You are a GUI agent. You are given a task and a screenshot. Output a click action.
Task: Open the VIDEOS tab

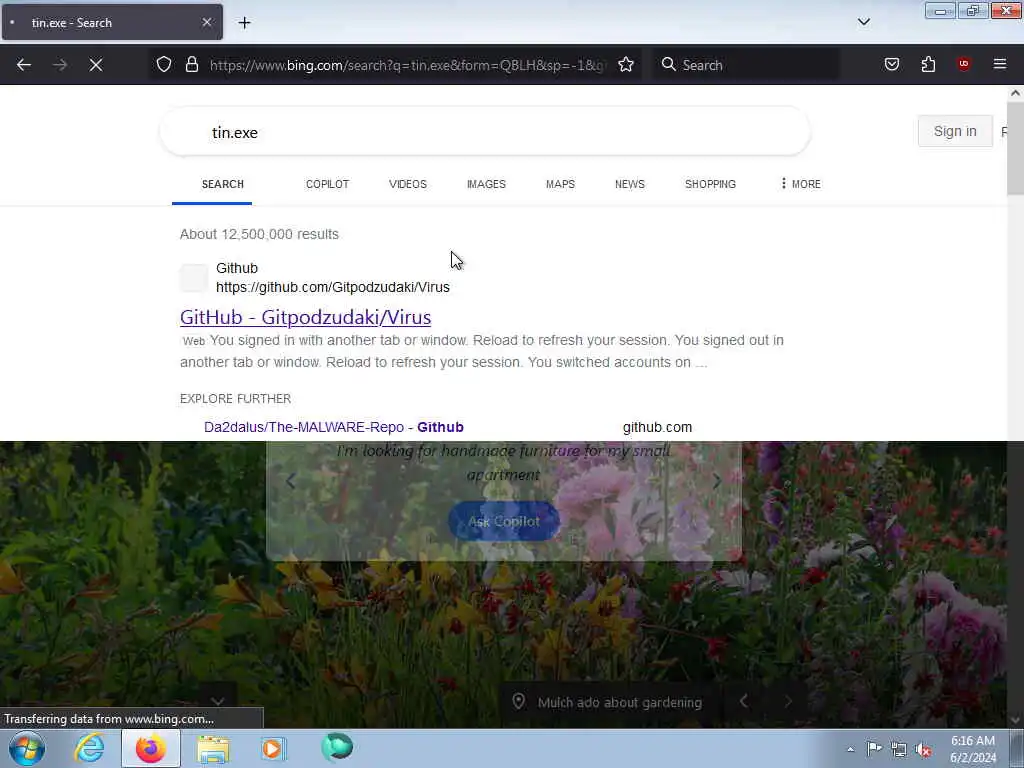tap(408, 184)
